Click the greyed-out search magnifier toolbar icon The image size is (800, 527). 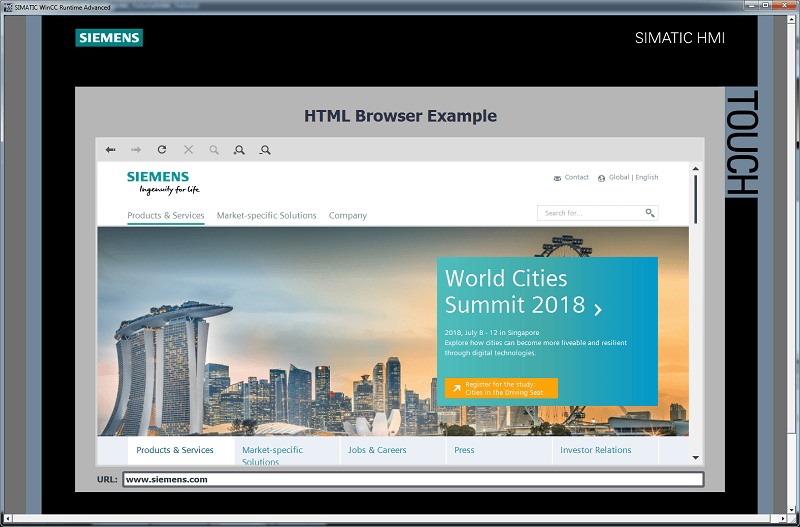tap(214, 149)
